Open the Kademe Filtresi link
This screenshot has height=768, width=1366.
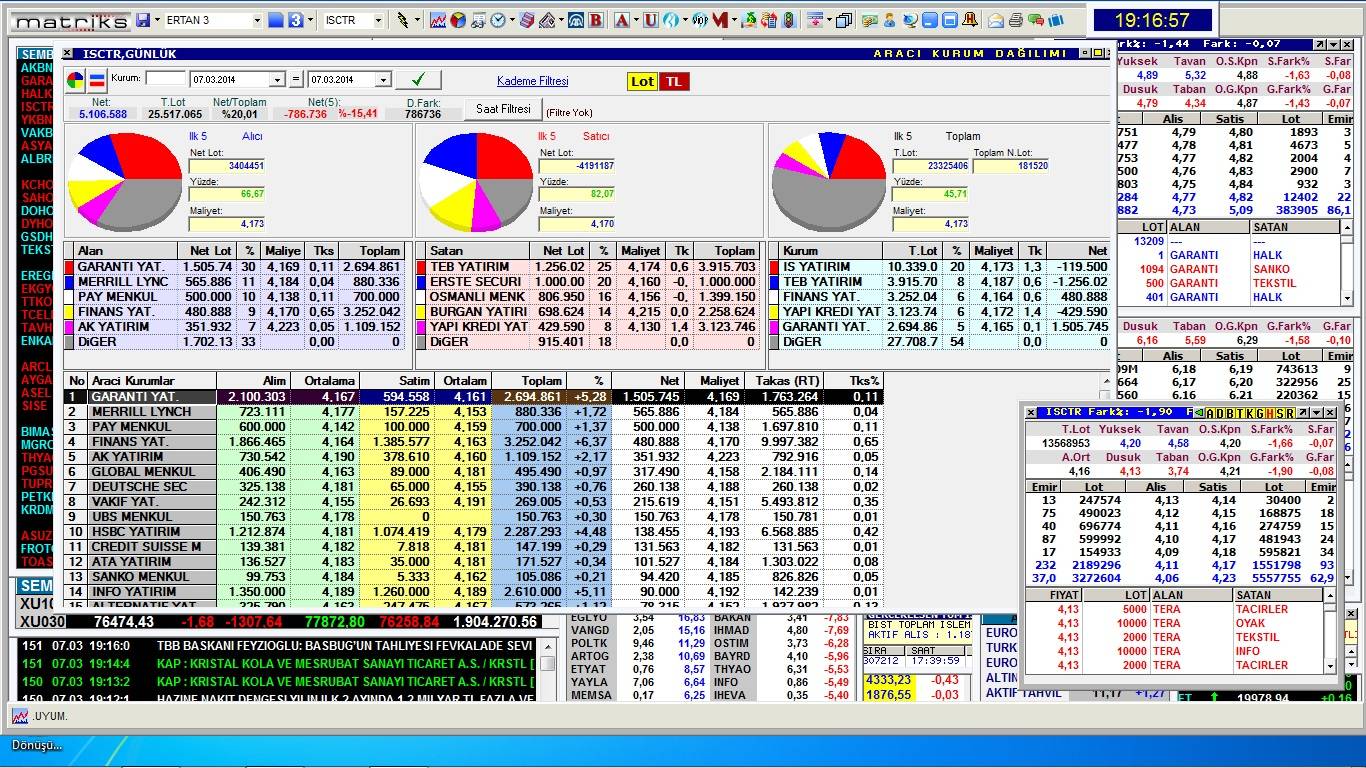point(532,81)
